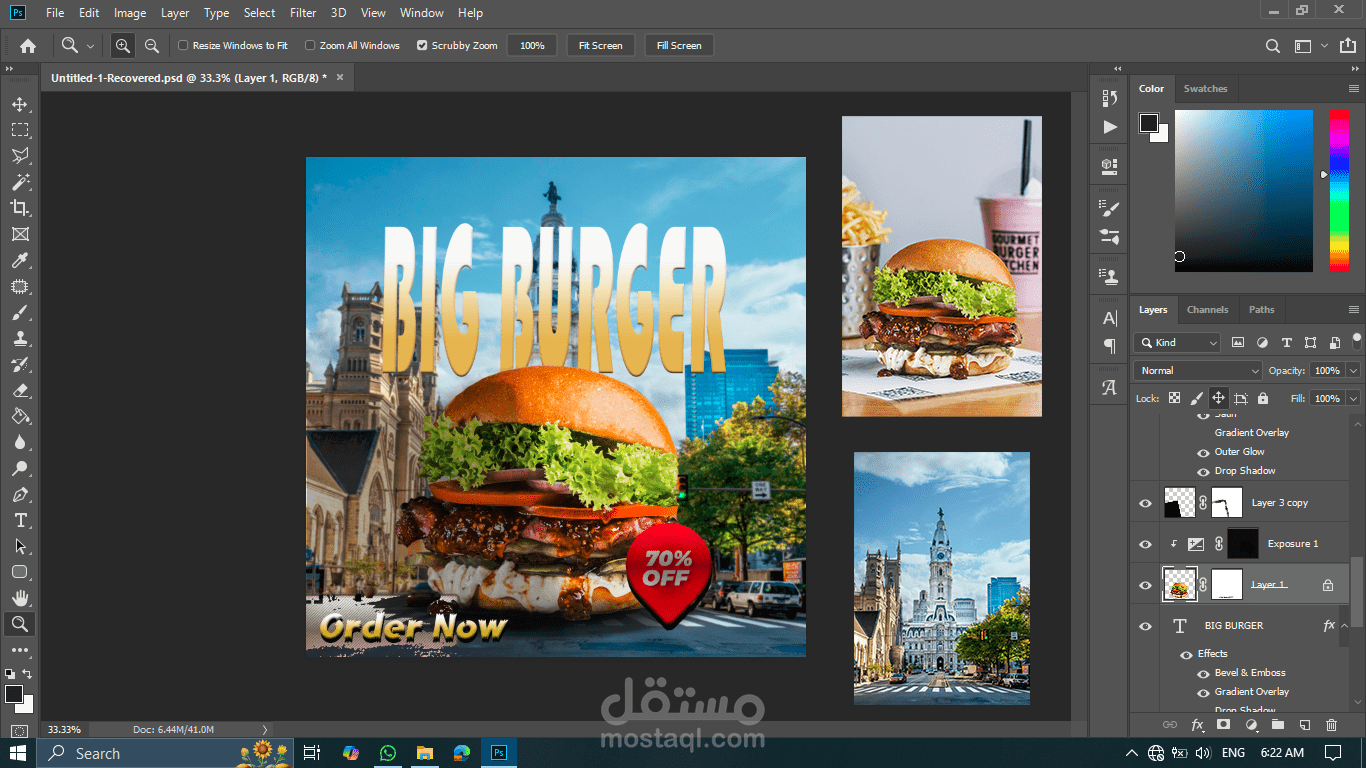Select the Brush tool in toolbar
This screenshot has width=1366, height=768.
[20, 313]
